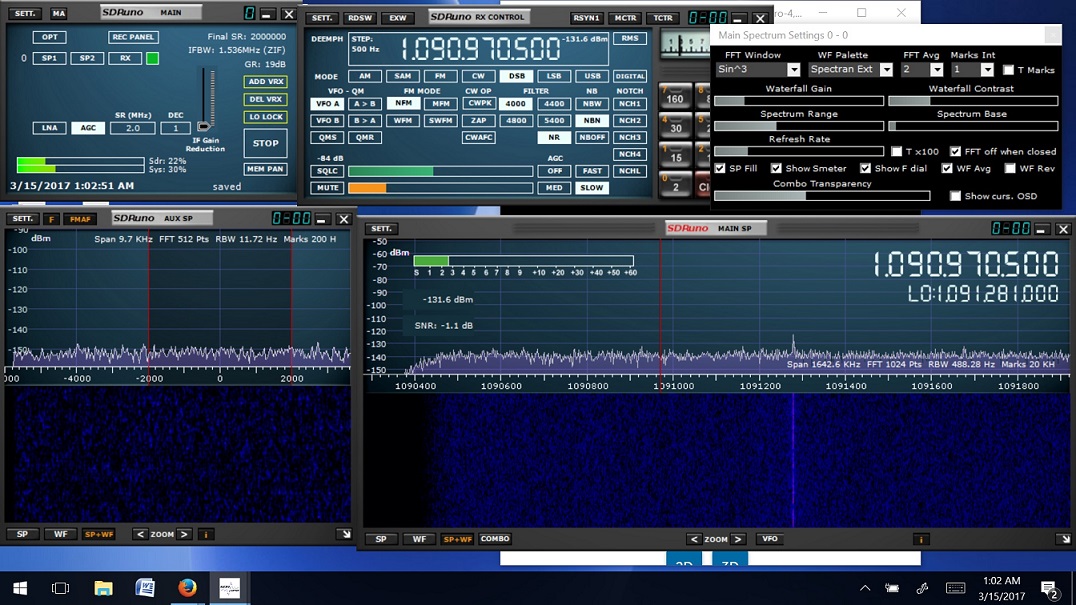Click the resize arrow icon in AUX SP

[x=344, y=534]
